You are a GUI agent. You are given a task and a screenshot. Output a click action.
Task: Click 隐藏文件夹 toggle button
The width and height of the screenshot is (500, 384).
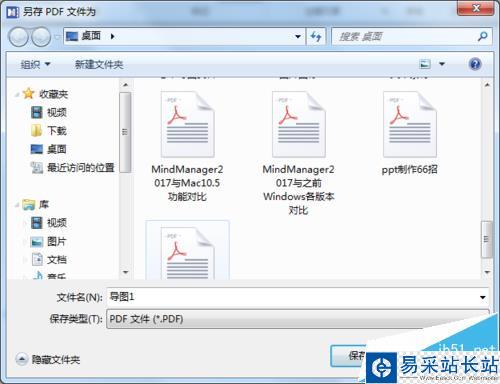coord(48,359)
